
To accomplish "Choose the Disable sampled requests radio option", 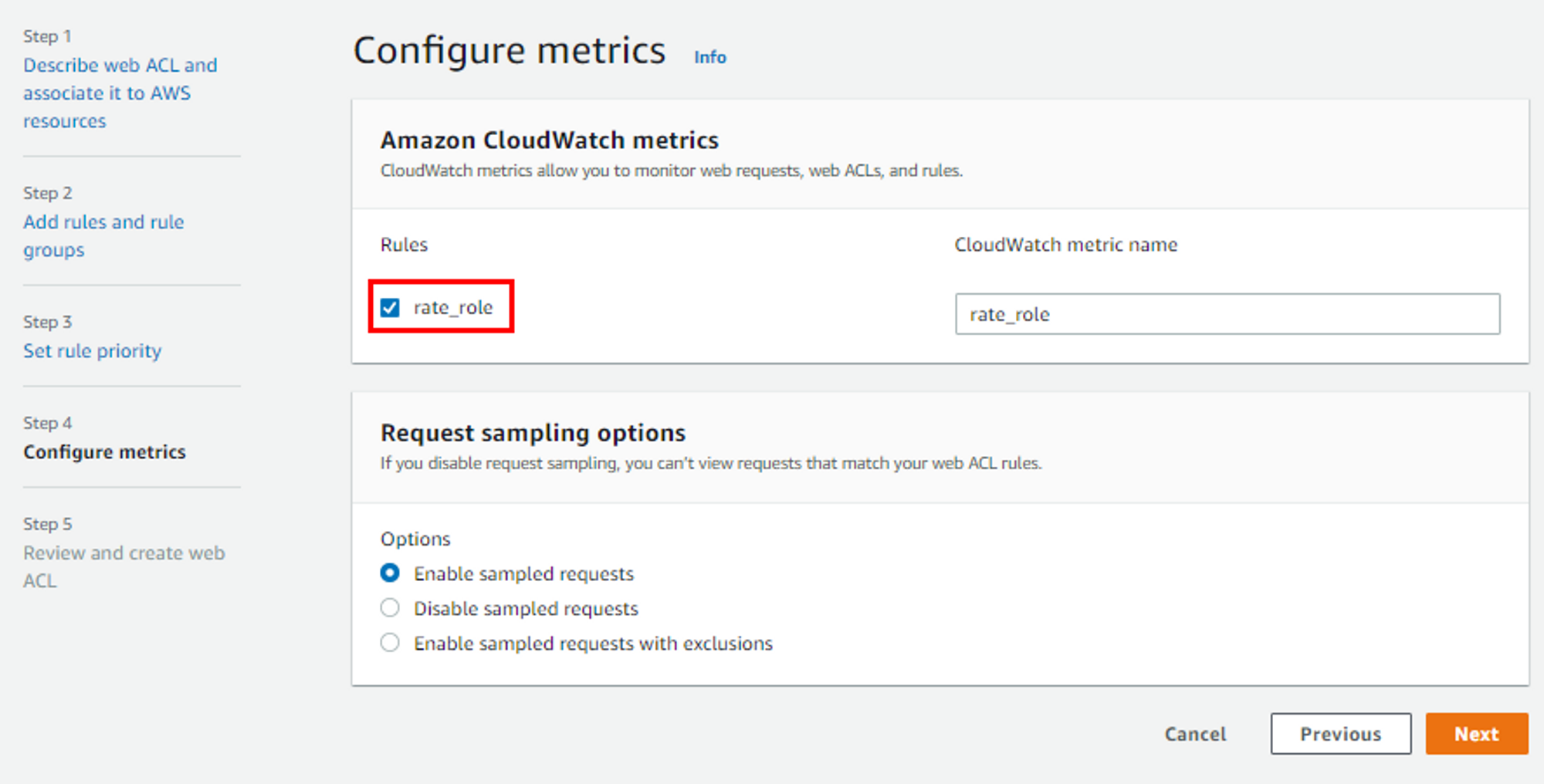I will [x=390, y=608].
